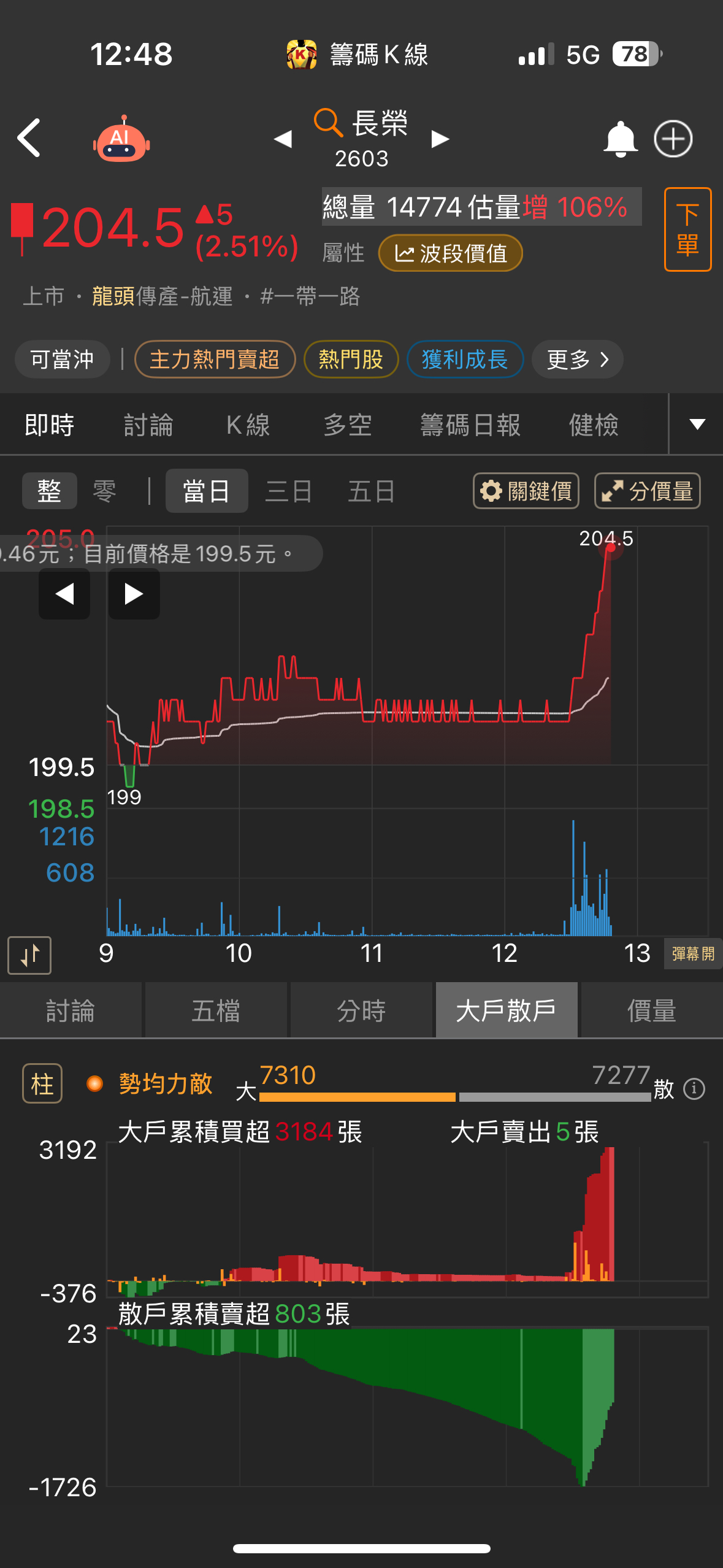723x1568 pixels.
Task: Open 五檔 sub-tab
Action: [216, 1010]
